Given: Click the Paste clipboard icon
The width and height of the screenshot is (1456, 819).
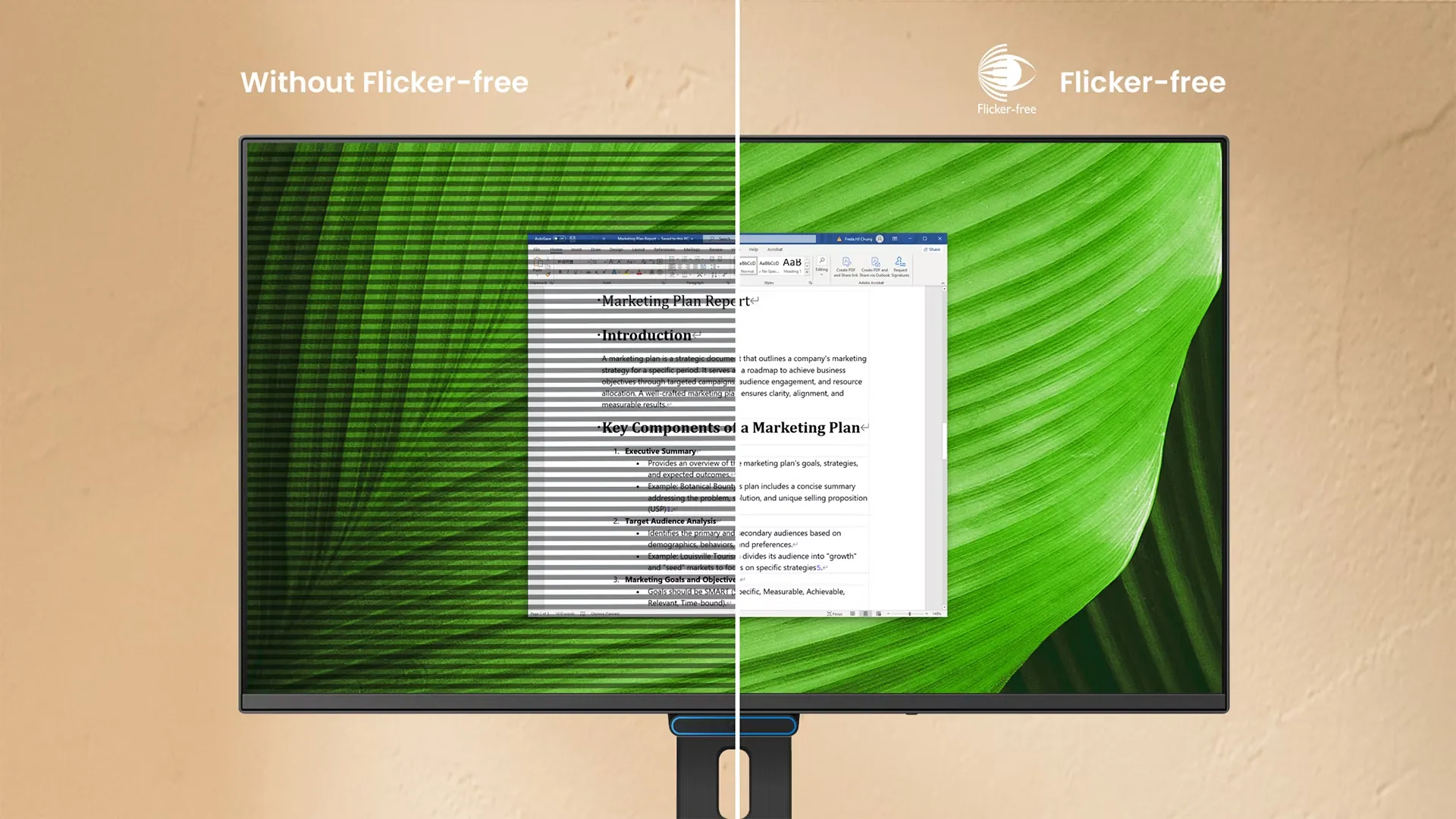Looking at the screenshot, I should point(538,263).
